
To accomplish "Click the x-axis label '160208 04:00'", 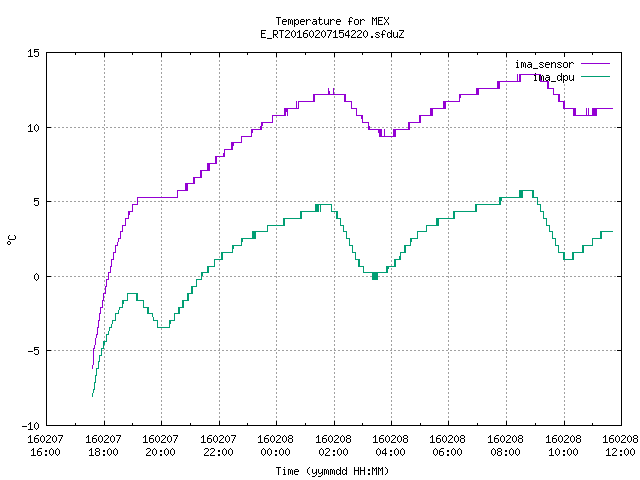I will point(391,445).
